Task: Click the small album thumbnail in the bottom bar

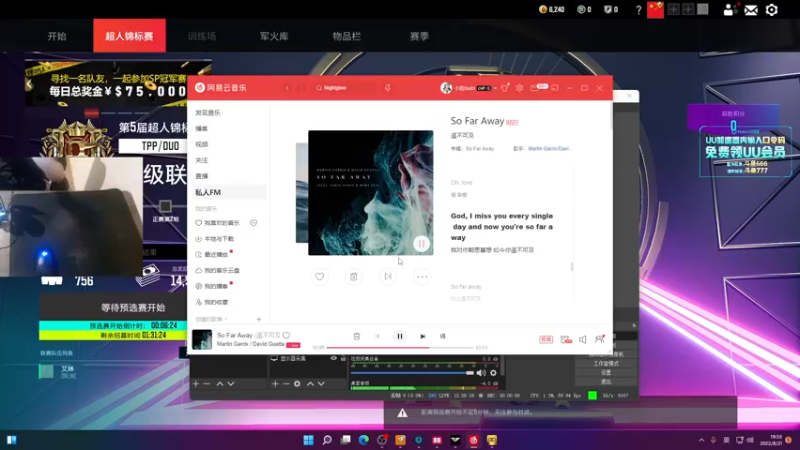Action: tap(202, 339)
